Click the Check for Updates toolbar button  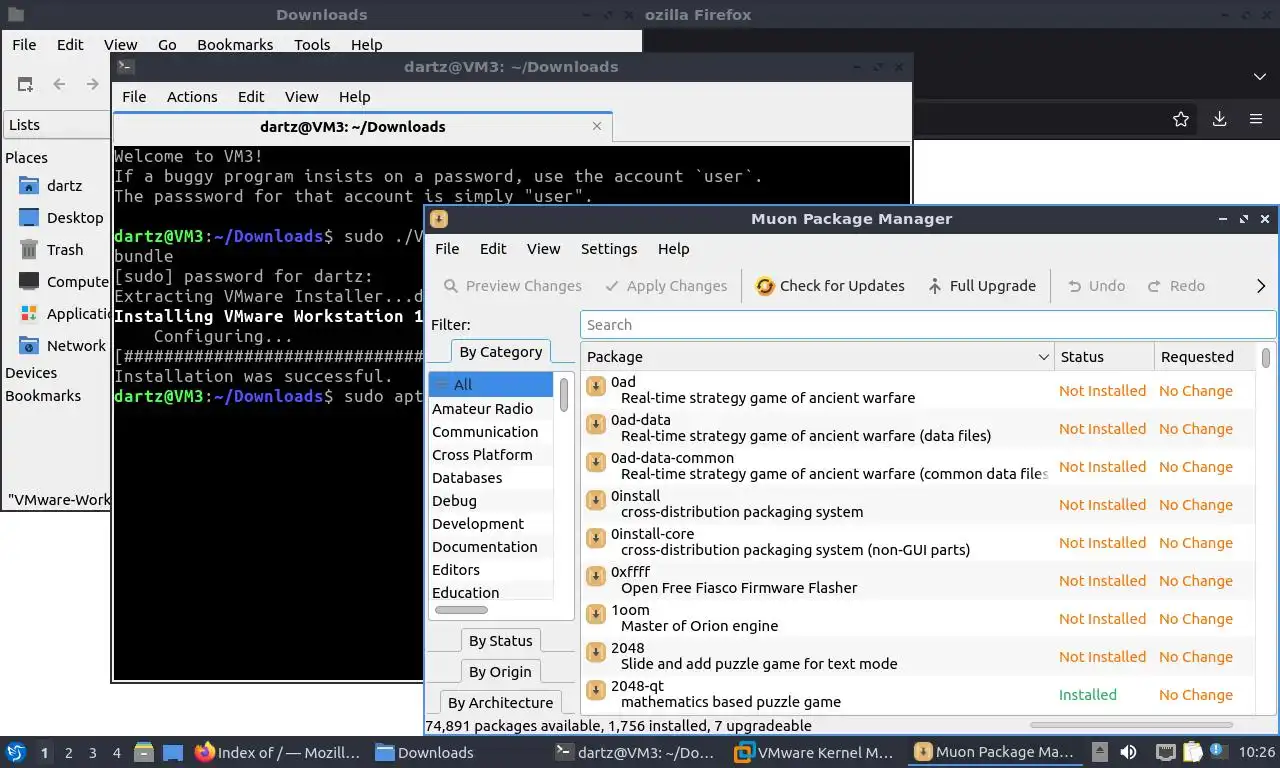[830, 286]
